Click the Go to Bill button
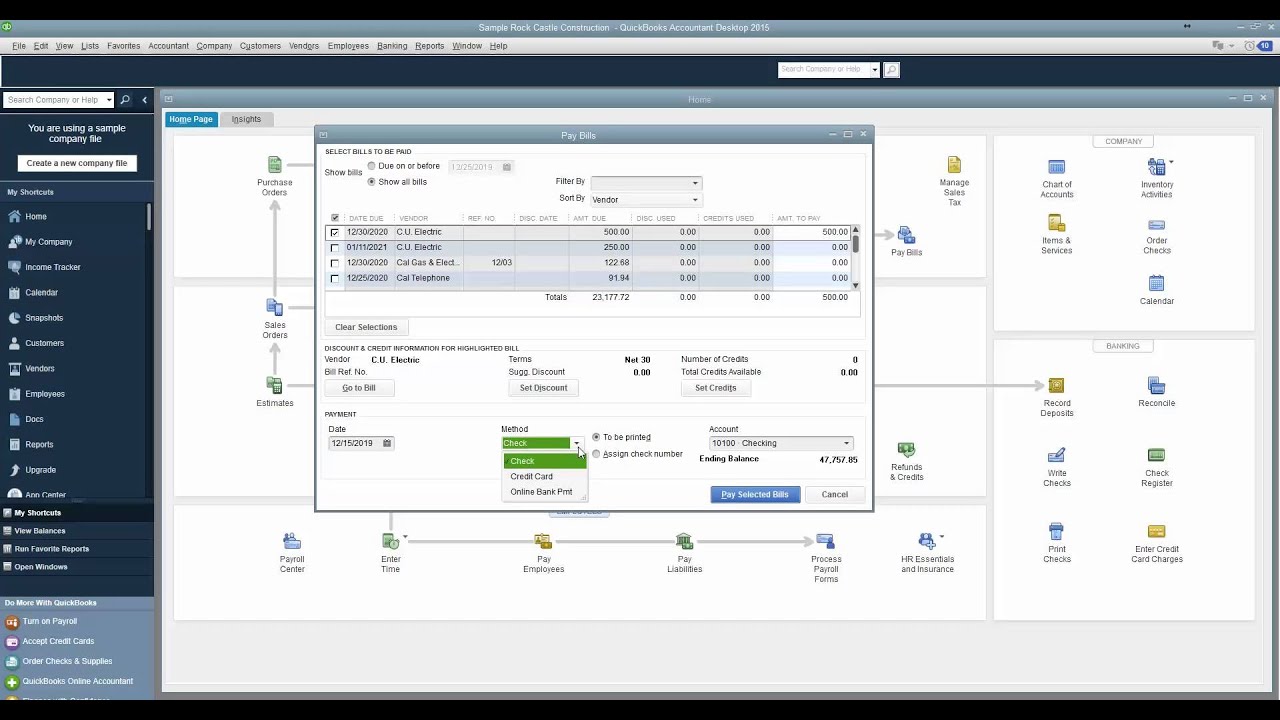 (359, 388)
